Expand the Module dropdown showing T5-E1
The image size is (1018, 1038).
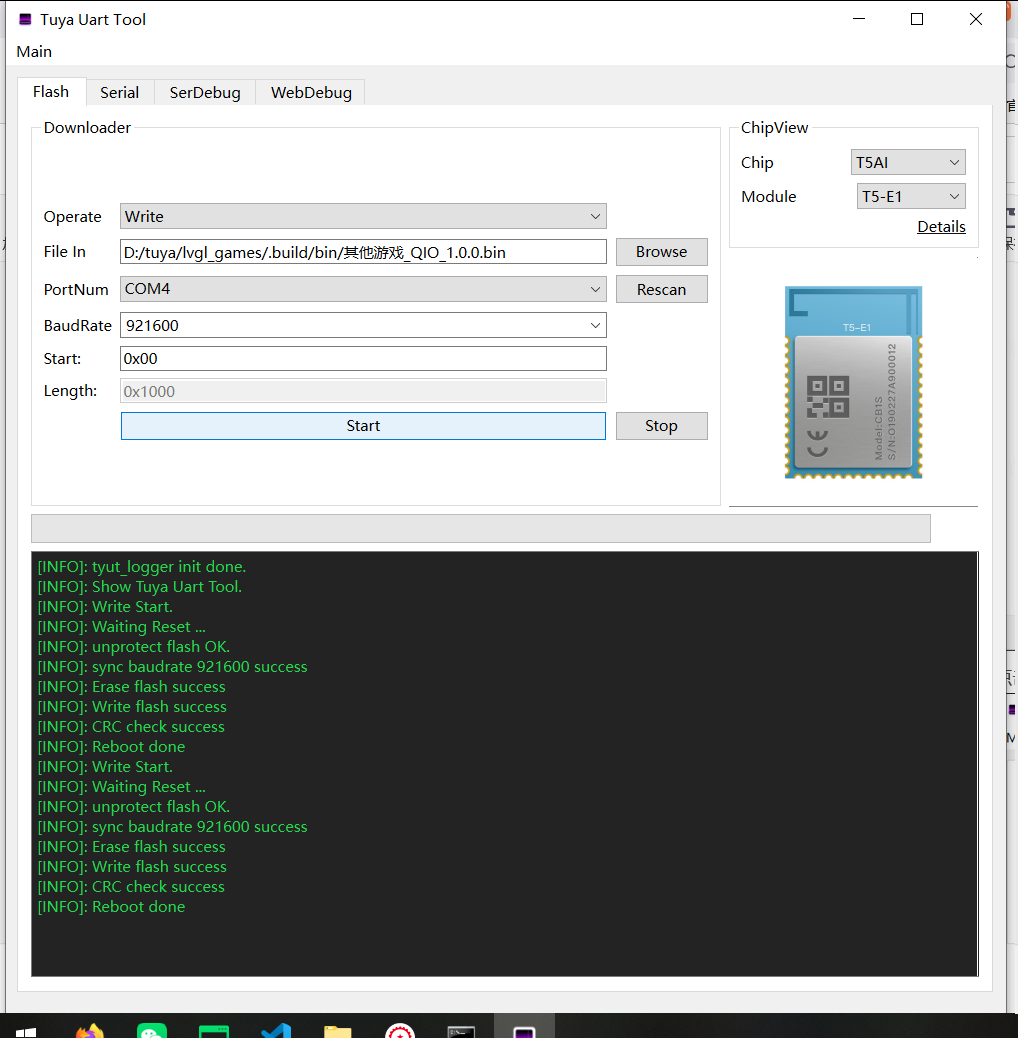911,197
